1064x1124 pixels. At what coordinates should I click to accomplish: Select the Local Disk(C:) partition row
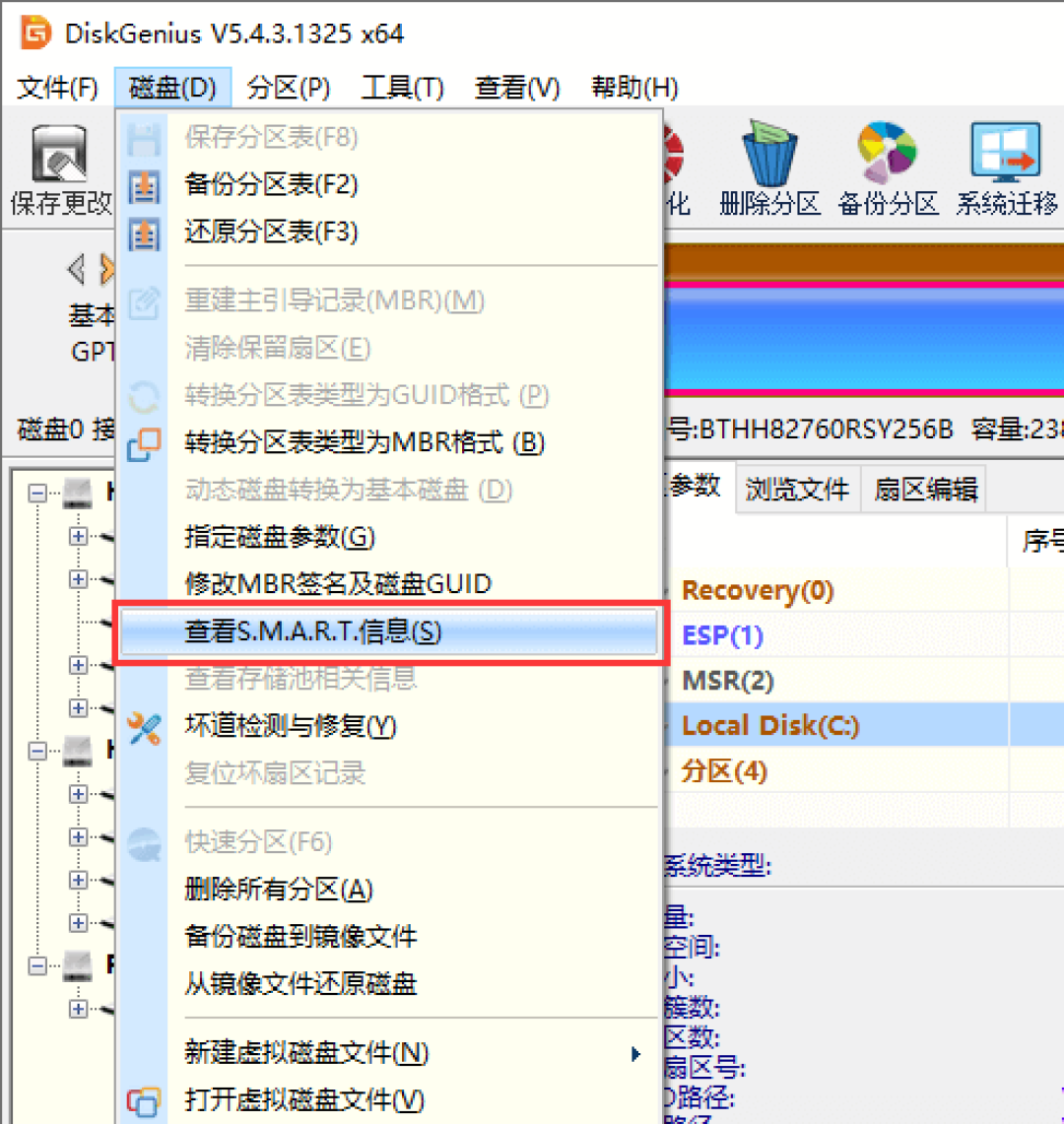863,725
